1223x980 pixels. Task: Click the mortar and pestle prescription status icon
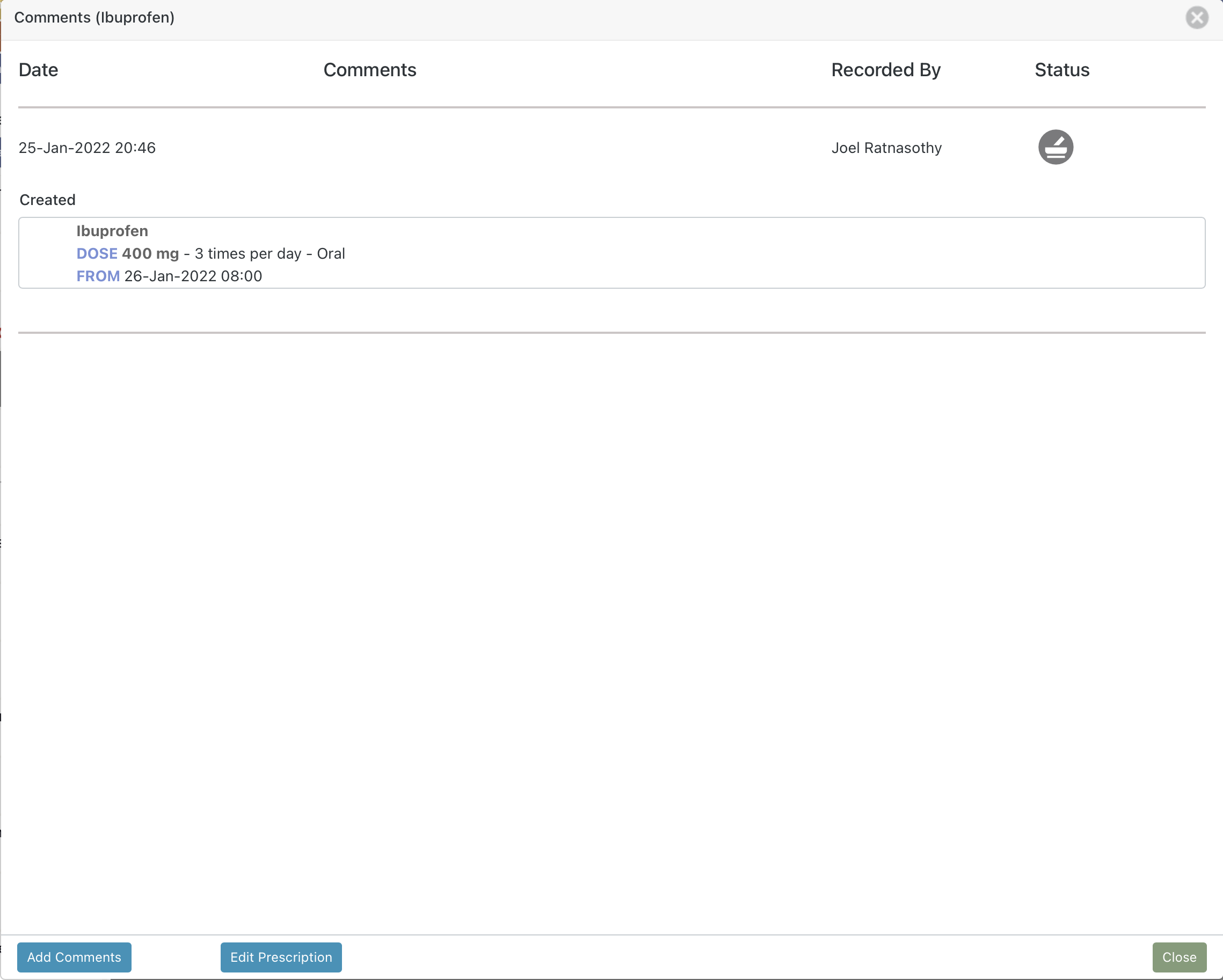(1055, 147)
